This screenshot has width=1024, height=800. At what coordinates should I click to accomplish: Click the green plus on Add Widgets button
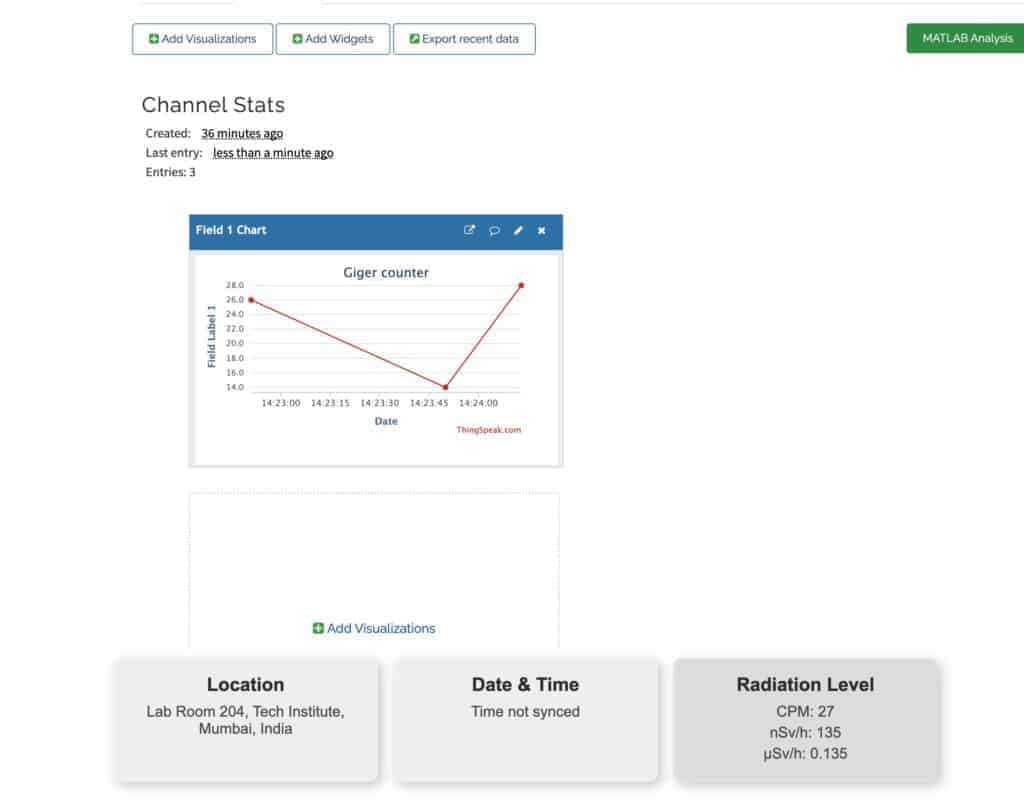[x=297, y=39]
